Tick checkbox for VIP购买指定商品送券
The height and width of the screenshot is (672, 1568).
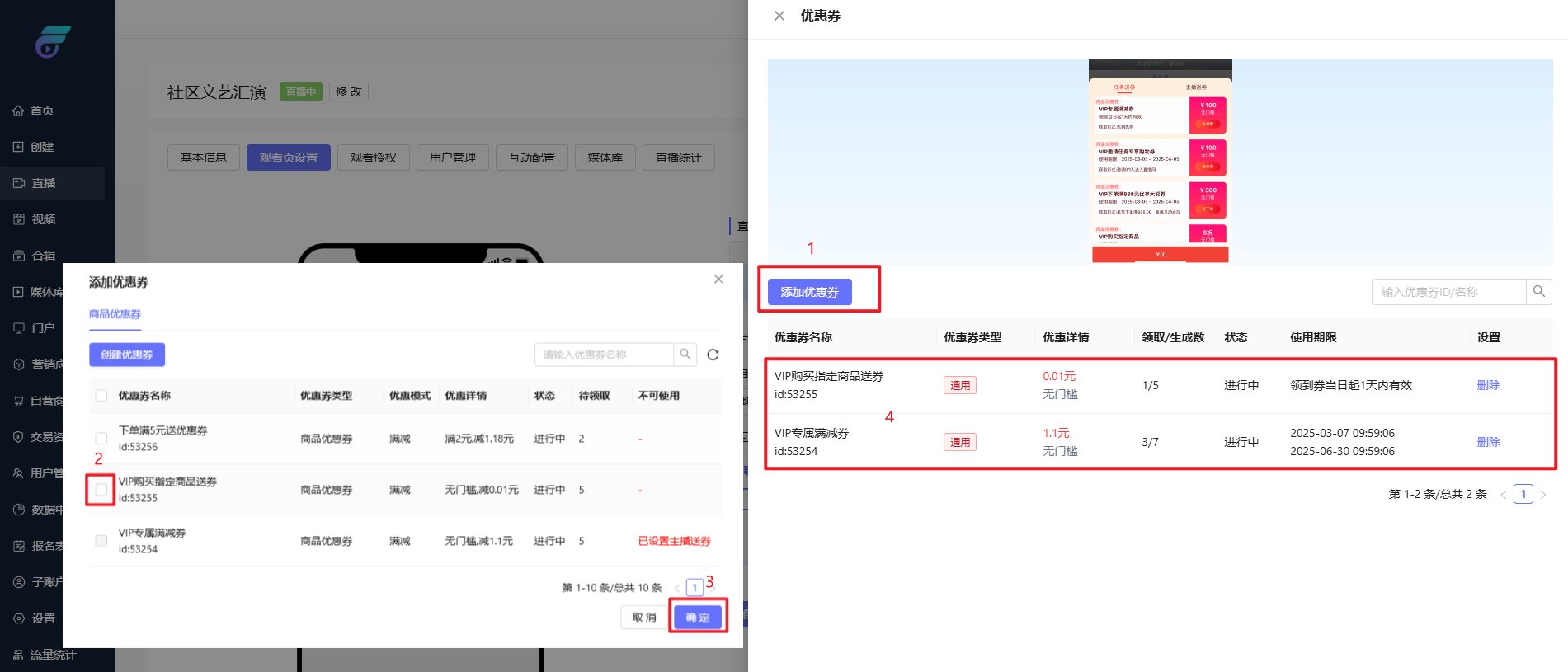coord(101,490)
